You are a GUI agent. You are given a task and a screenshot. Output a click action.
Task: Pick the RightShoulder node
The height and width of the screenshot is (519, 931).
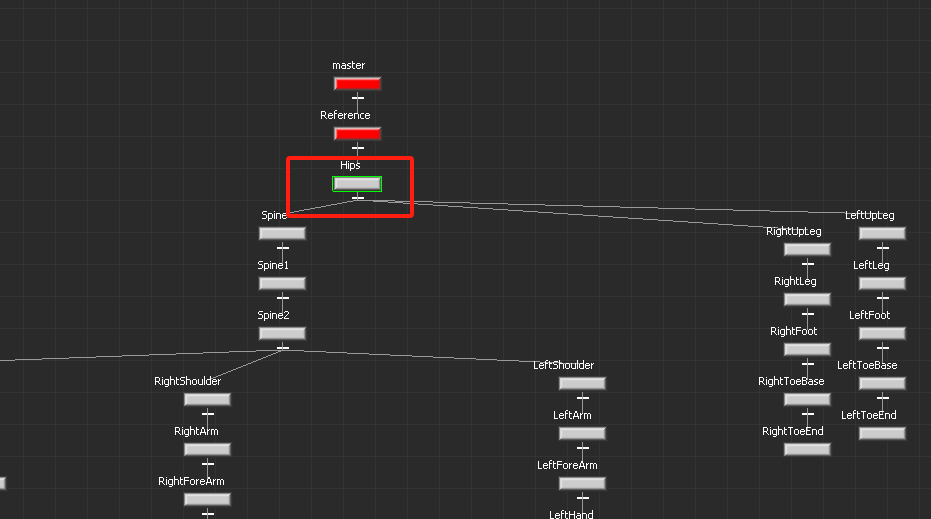tap(207, 399)
